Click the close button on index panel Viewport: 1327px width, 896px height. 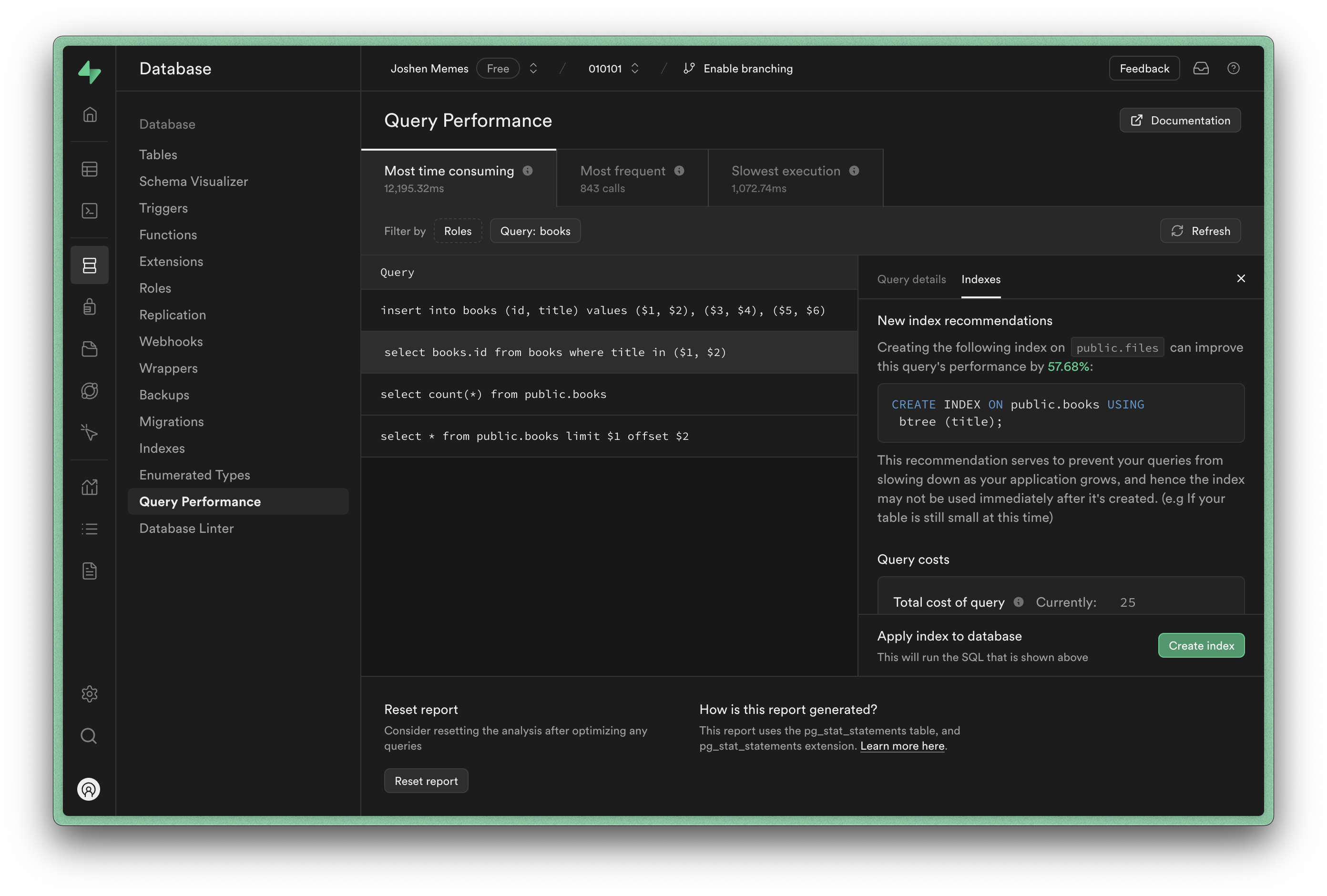1241,278
